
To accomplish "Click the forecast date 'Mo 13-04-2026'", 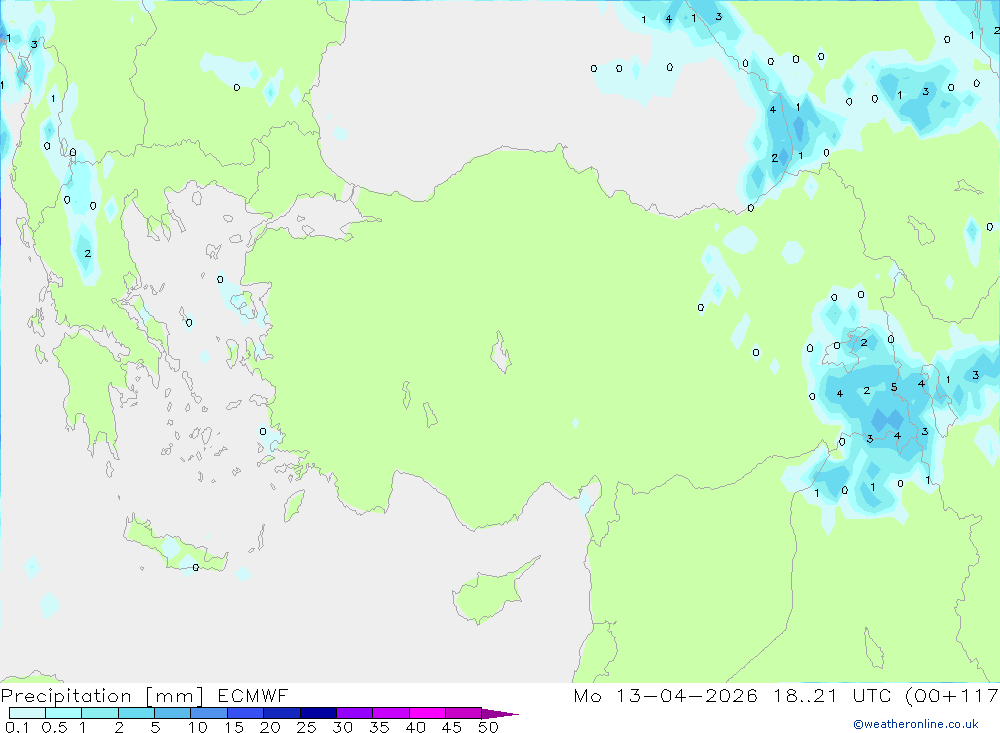I will 665,695.
